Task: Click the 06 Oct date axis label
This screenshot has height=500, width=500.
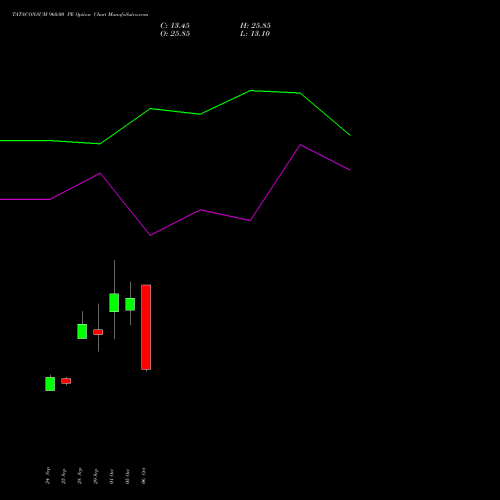Action: tap(144, 476)
